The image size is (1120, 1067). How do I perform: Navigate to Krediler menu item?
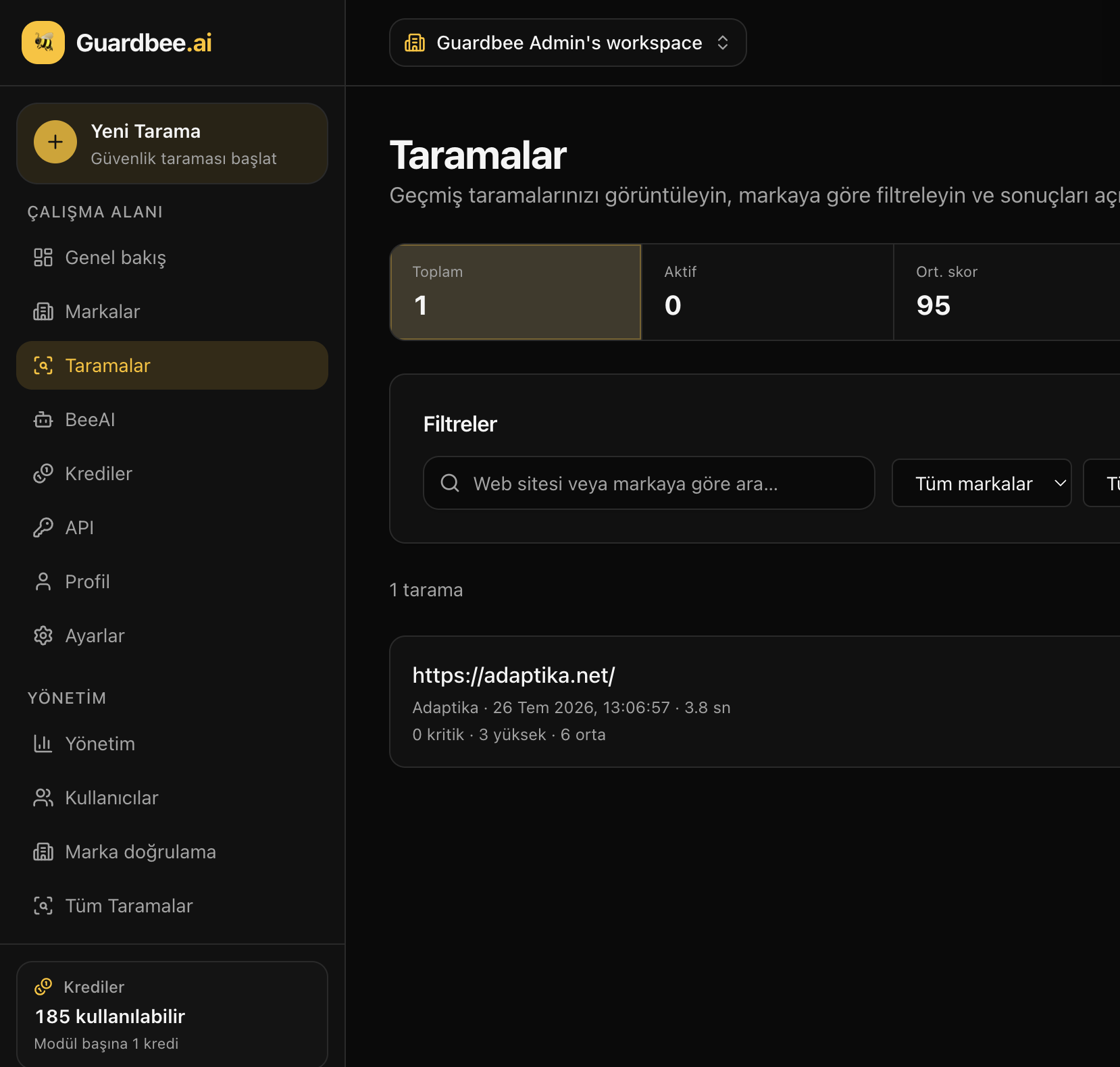(x=172, y=473)
